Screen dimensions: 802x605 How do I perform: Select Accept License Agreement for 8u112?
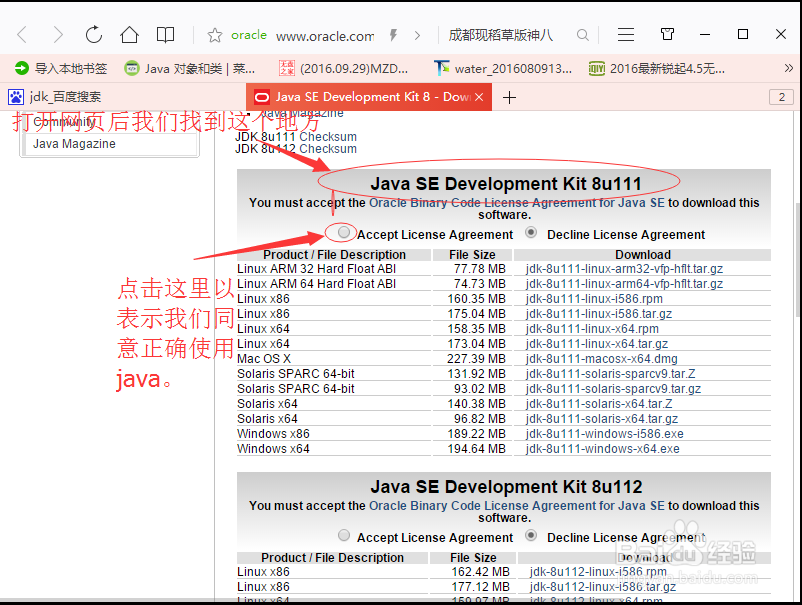coord(344,535)
